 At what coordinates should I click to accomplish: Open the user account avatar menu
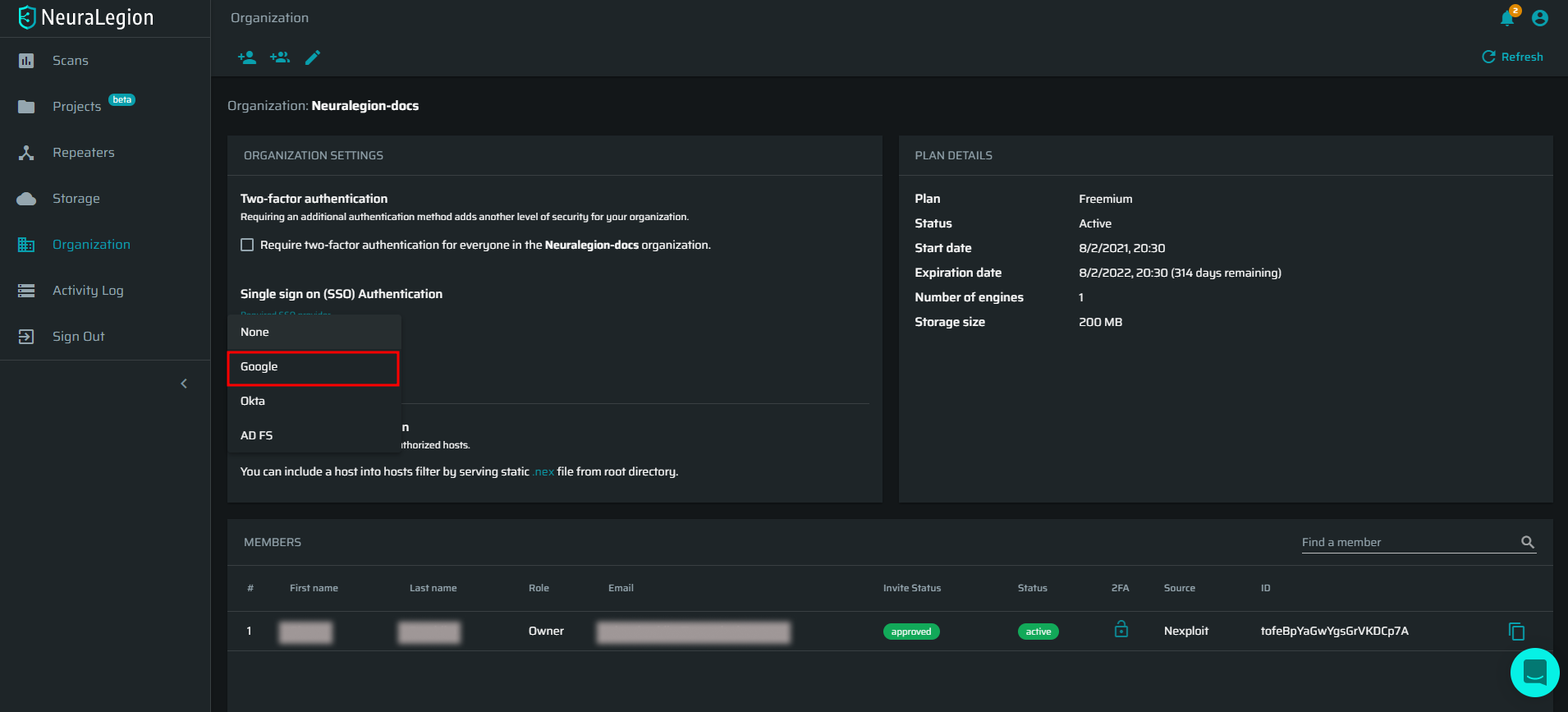coord(1540,18)
